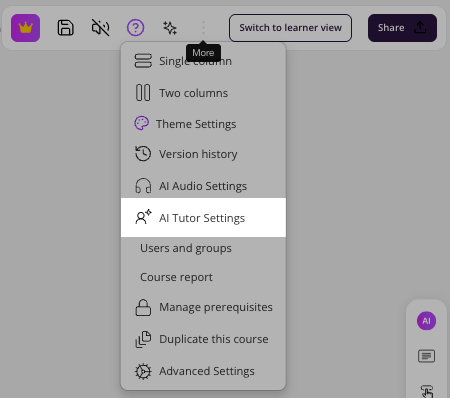450x398 pixels.
Task: Click the Share button
Action: click(402, 28)
